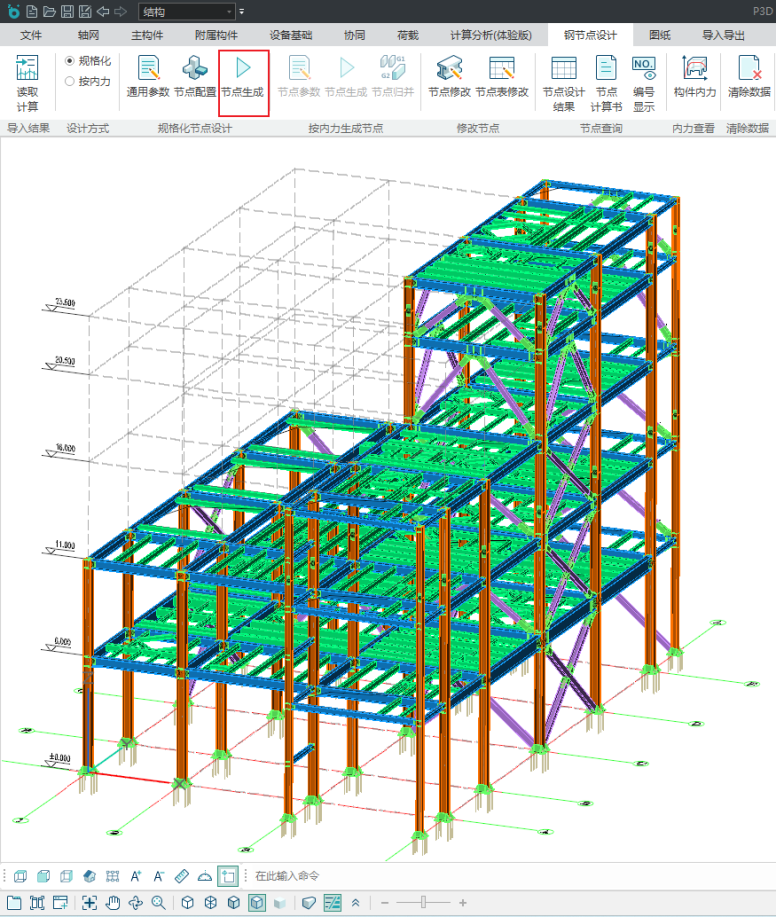Click the zoom slider handle

click(x=423, y=903)
